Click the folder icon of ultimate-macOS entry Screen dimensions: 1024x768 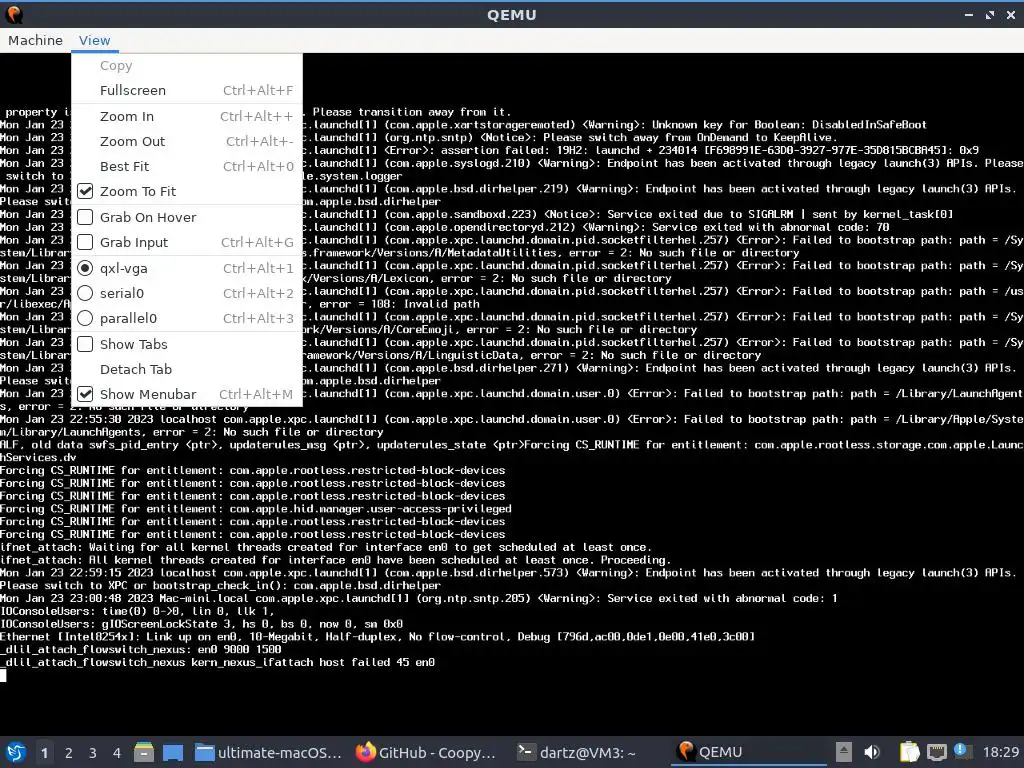pos(204,752)
